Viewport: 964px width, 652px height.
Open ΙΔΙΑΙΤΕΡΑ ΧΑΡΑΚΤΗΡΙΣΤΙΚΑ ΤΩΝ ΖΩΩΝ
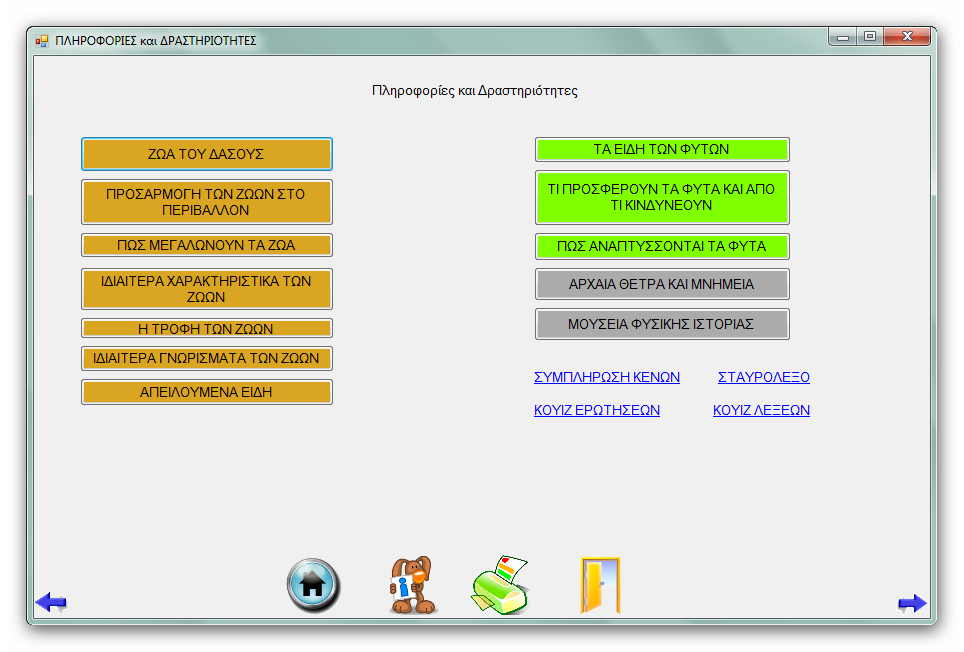coord(207,289)
